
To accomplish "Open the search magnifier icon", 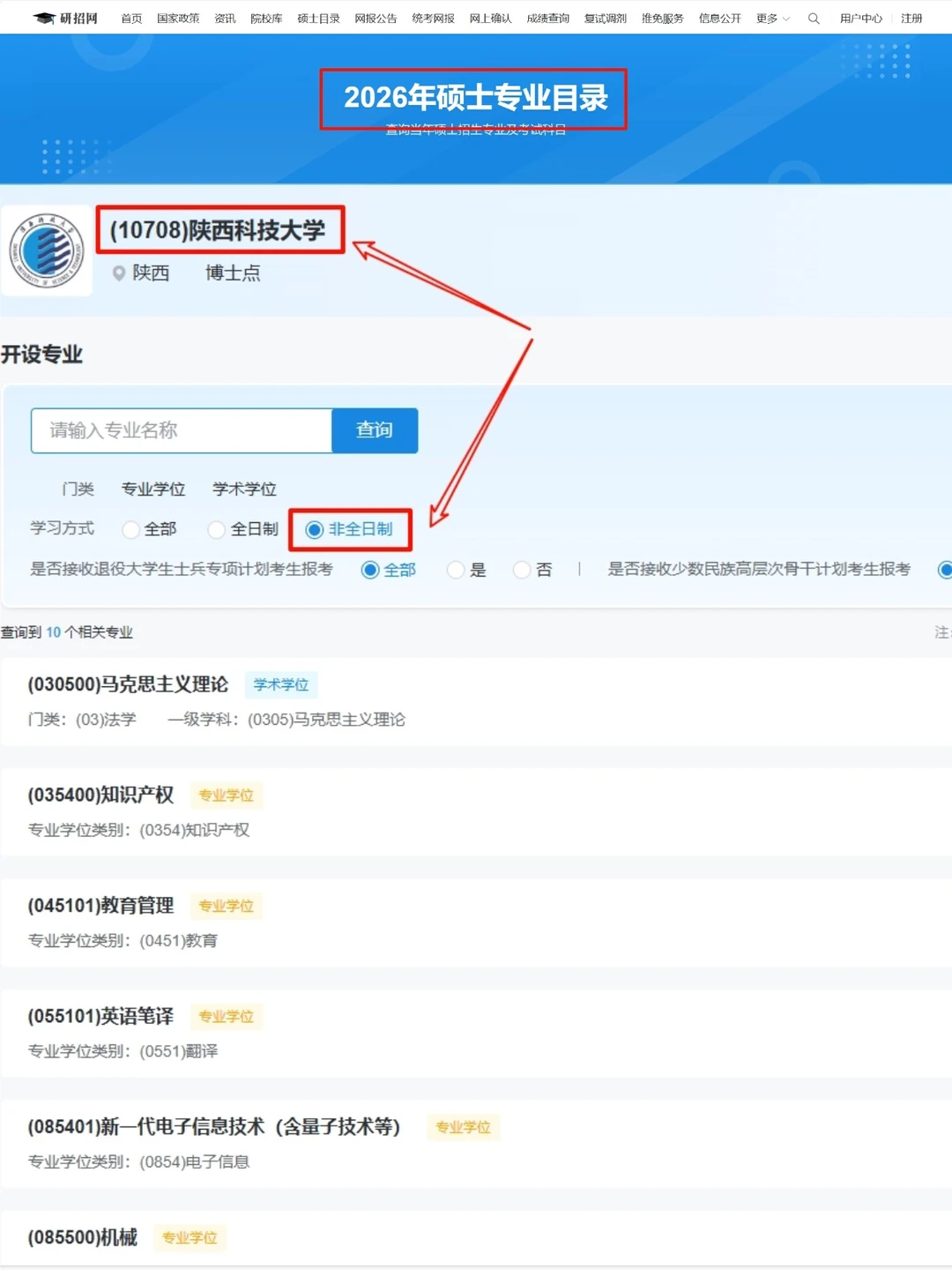I will (x=813, y=18).
